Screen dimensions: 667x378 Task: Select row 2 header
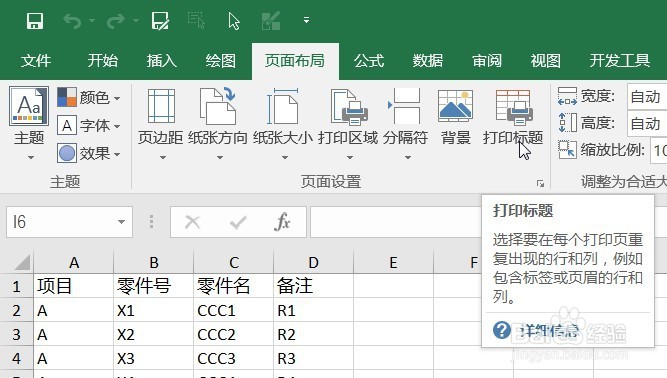click(17, 310)
